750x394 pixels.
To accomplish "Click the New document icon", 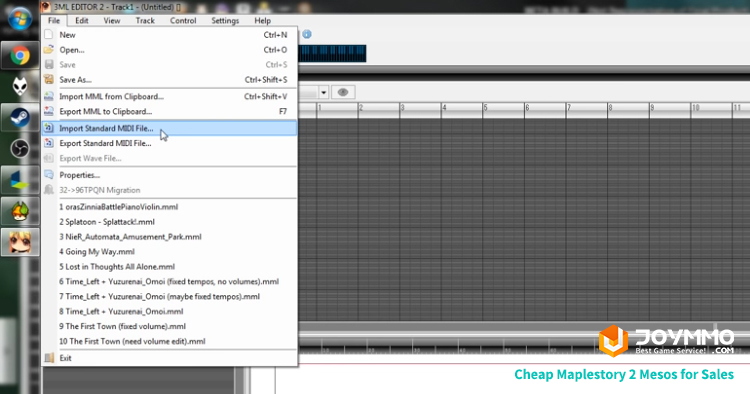I will click(x=49, y=34).
